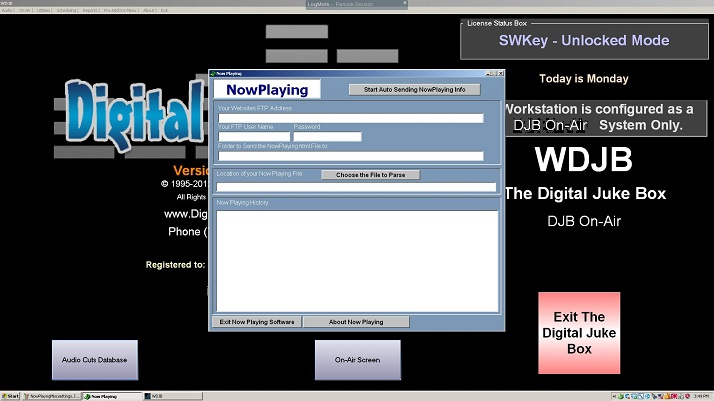Click inside the Now Playing History box

(357, 260)
